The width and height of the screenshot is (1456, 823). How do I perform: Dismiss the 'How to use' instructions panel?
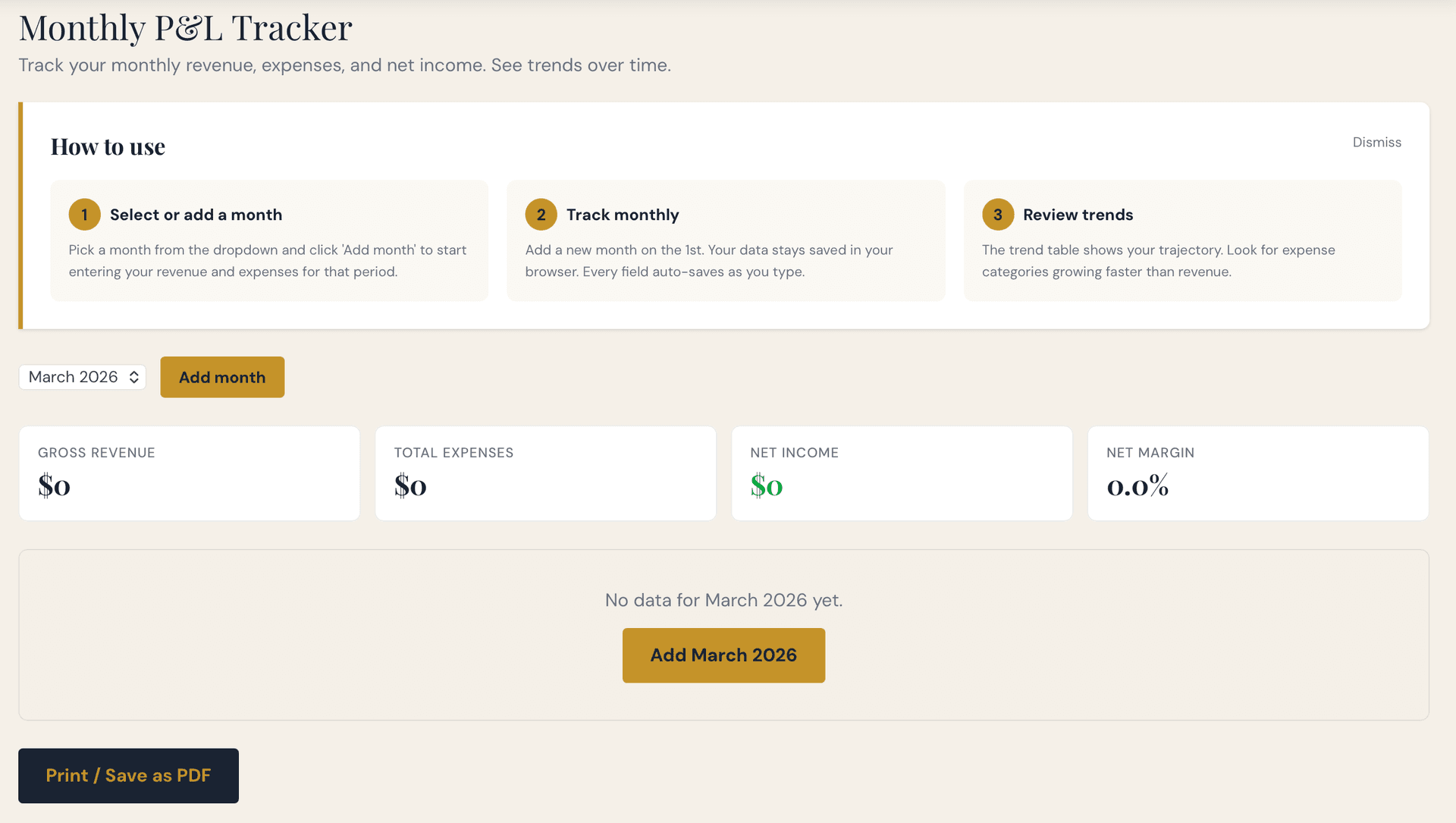click(1376, 142)
